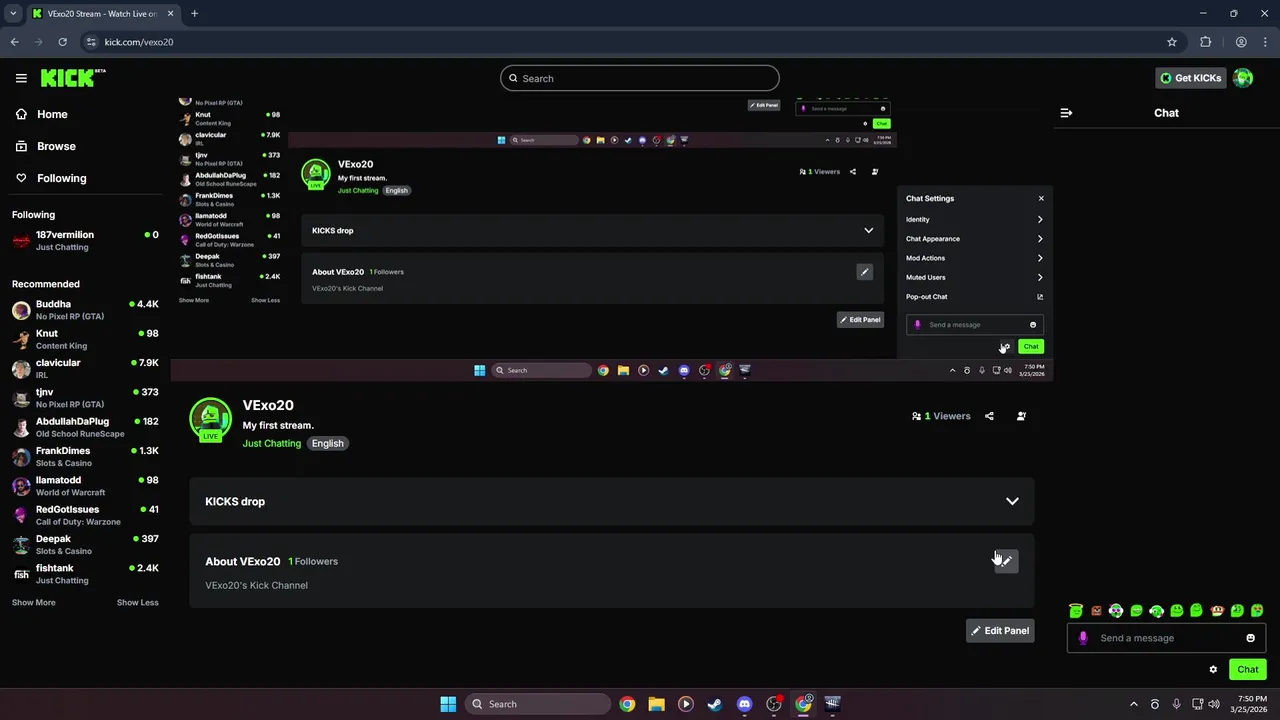The width and height of the screenshot is (1280, 720).
Task: Open Windows Start menu
Action: pos(448,704)
